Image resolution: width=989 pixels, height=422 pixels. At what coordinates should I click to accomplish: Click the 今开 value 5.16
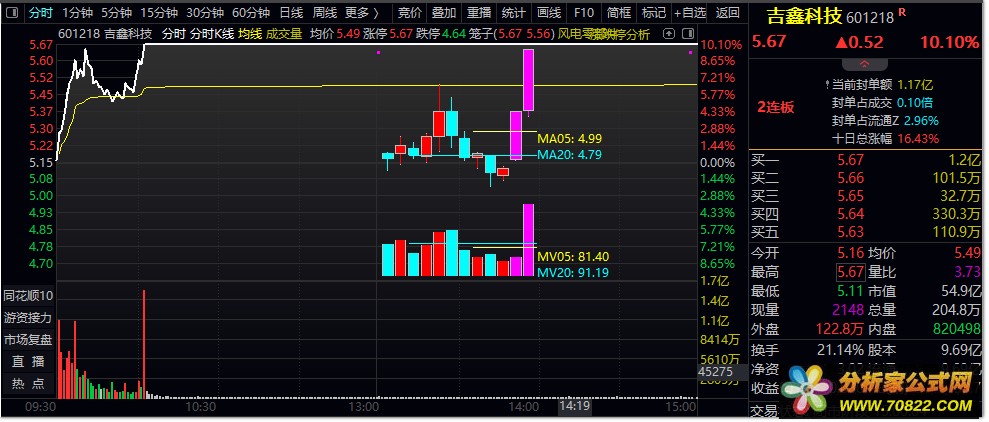pyautogui.click(x=850, y=254)
